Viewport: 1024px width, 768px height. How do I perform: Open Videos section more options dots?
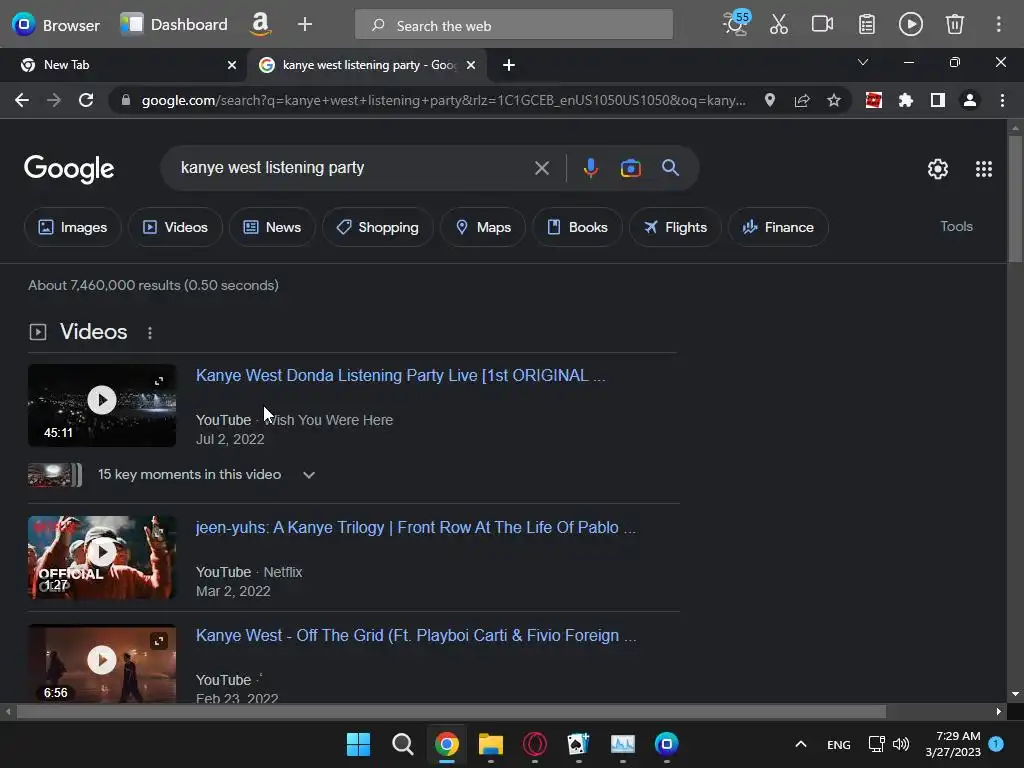(x=150, y=333)
